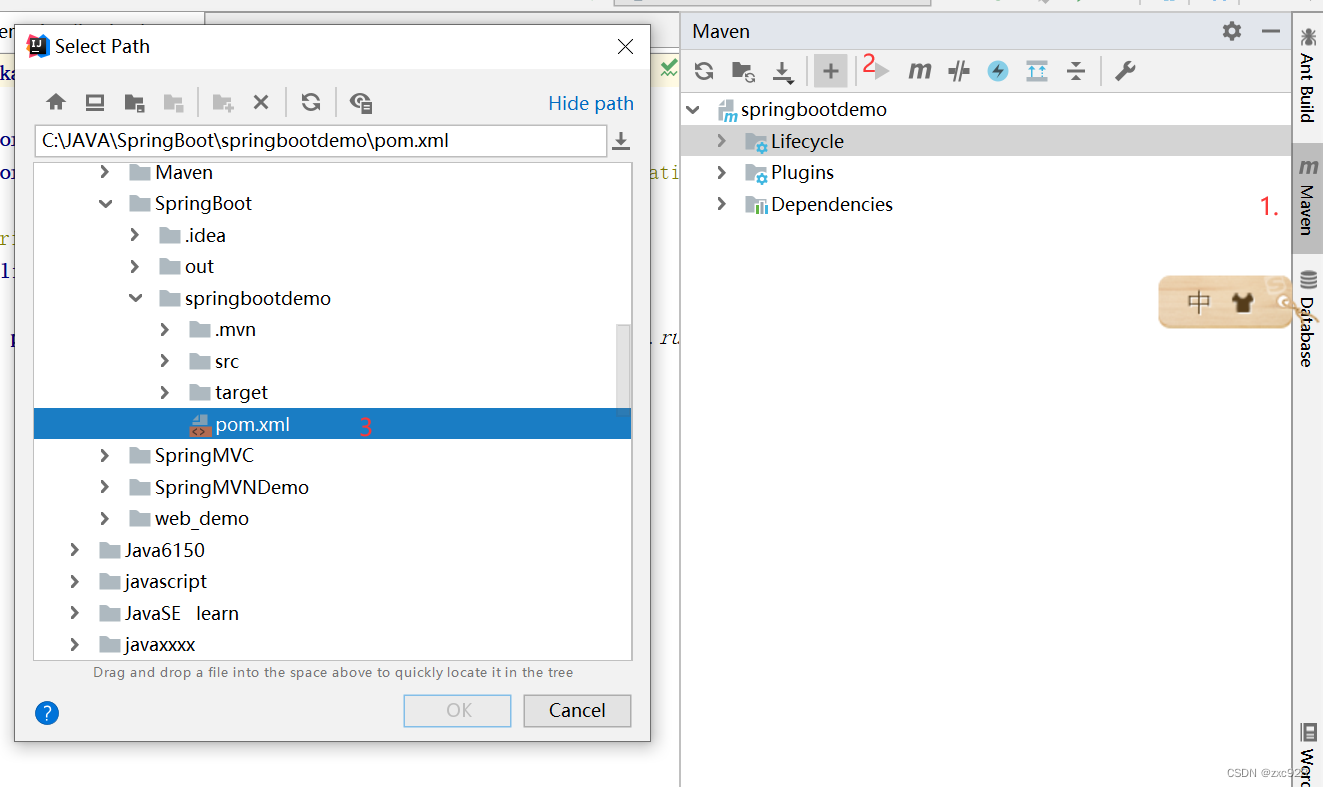Generate sources and update folders icon
The width and height of the screenshot is (1323, 787).
click(743, 71)
